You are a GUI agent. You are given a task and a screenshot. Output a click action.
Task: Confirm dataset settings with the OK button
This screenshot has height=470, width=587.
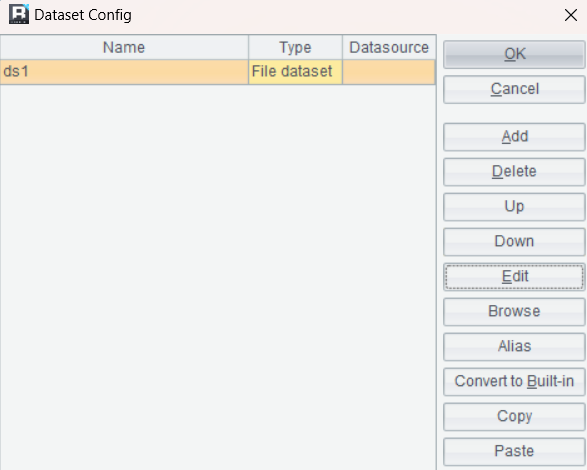click(514, 54)
